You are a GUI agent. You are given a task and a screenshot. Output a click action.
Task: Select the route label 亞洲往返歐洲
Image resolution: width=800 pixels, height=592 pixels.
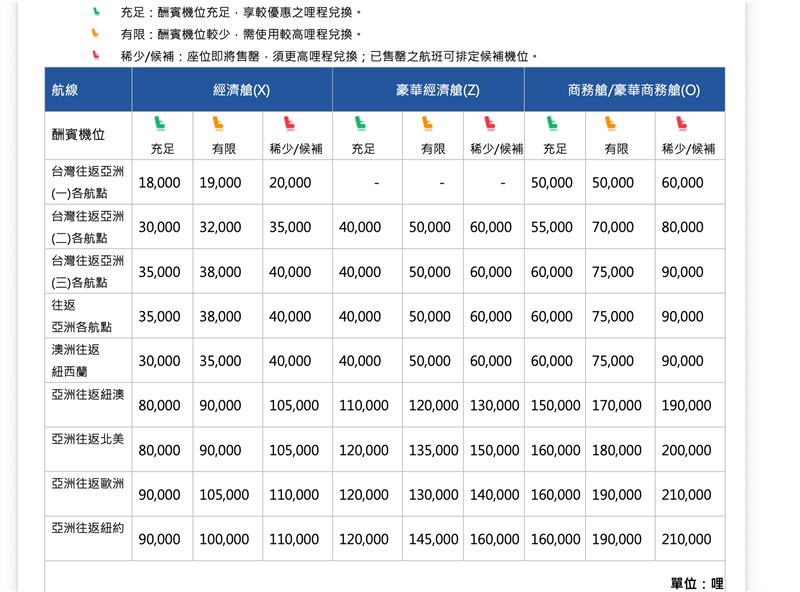88,483
